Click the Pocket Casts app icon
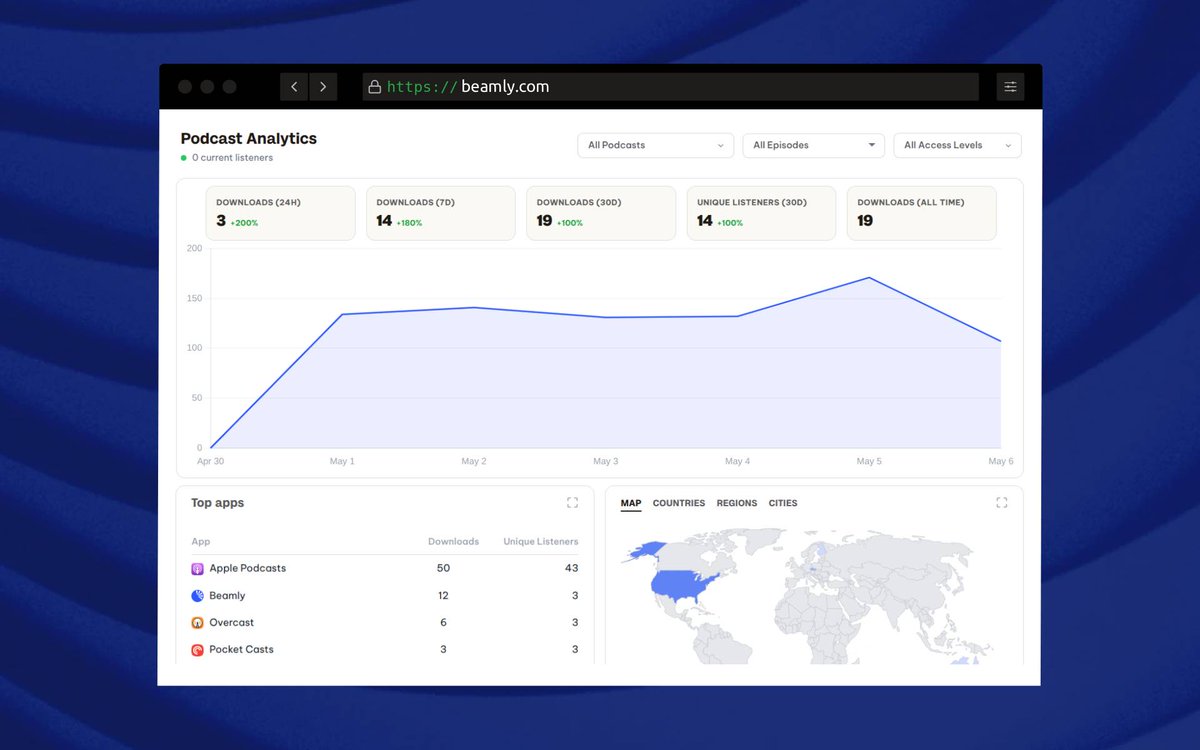The image size is (1200, 750). coord(198,650)
